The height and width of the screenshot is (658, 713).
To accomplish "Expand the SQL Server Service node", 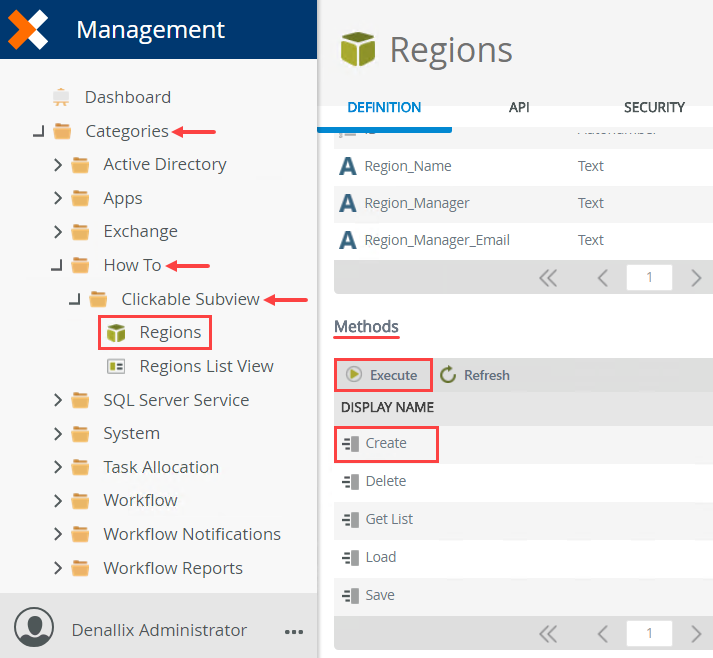I will (58, 400).
